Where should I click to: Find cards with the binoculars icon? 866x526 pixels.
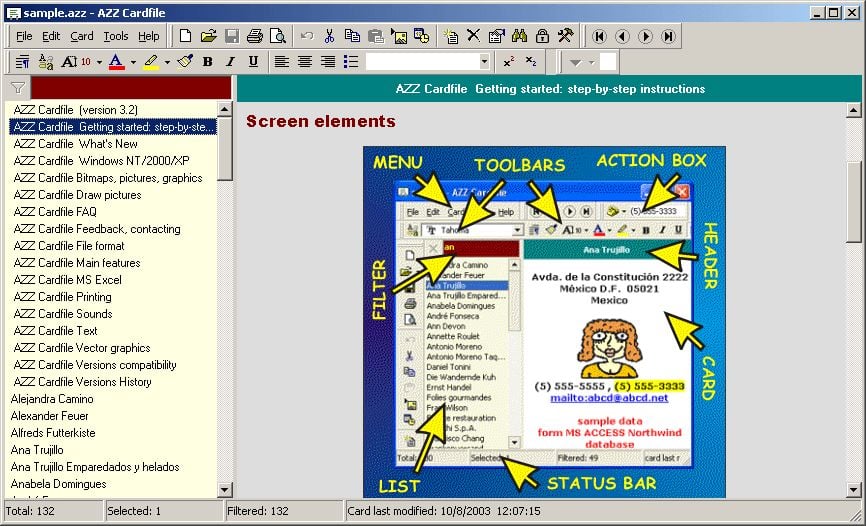point(519,36)
